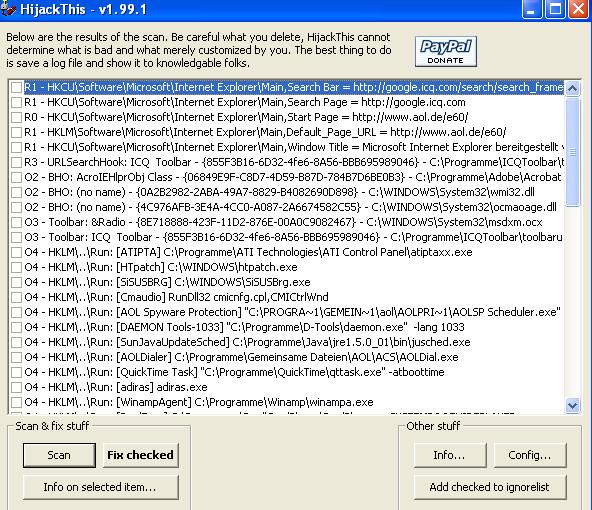Check the AOLDialer entry checkbox
This screenshot has width=592, height=510.
[16, 357]
